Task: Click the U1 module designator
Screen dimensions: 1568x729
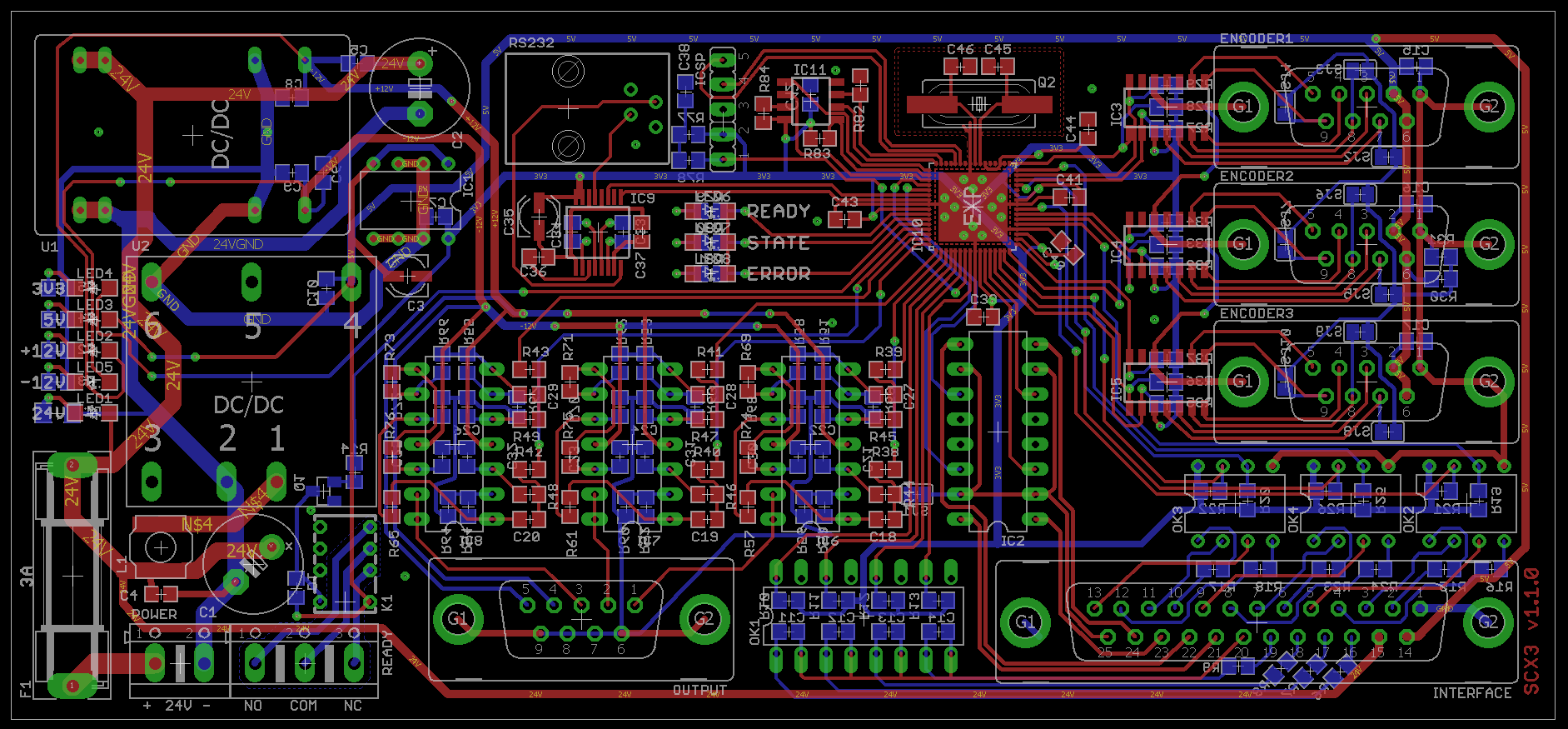Action: (x=50, y=247)
